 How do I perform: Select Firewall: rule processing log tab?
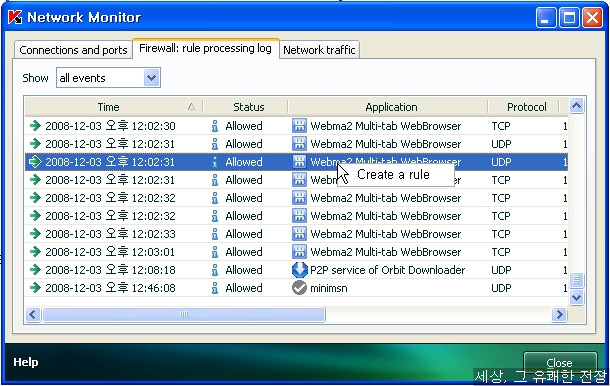[x=205, y=48]
